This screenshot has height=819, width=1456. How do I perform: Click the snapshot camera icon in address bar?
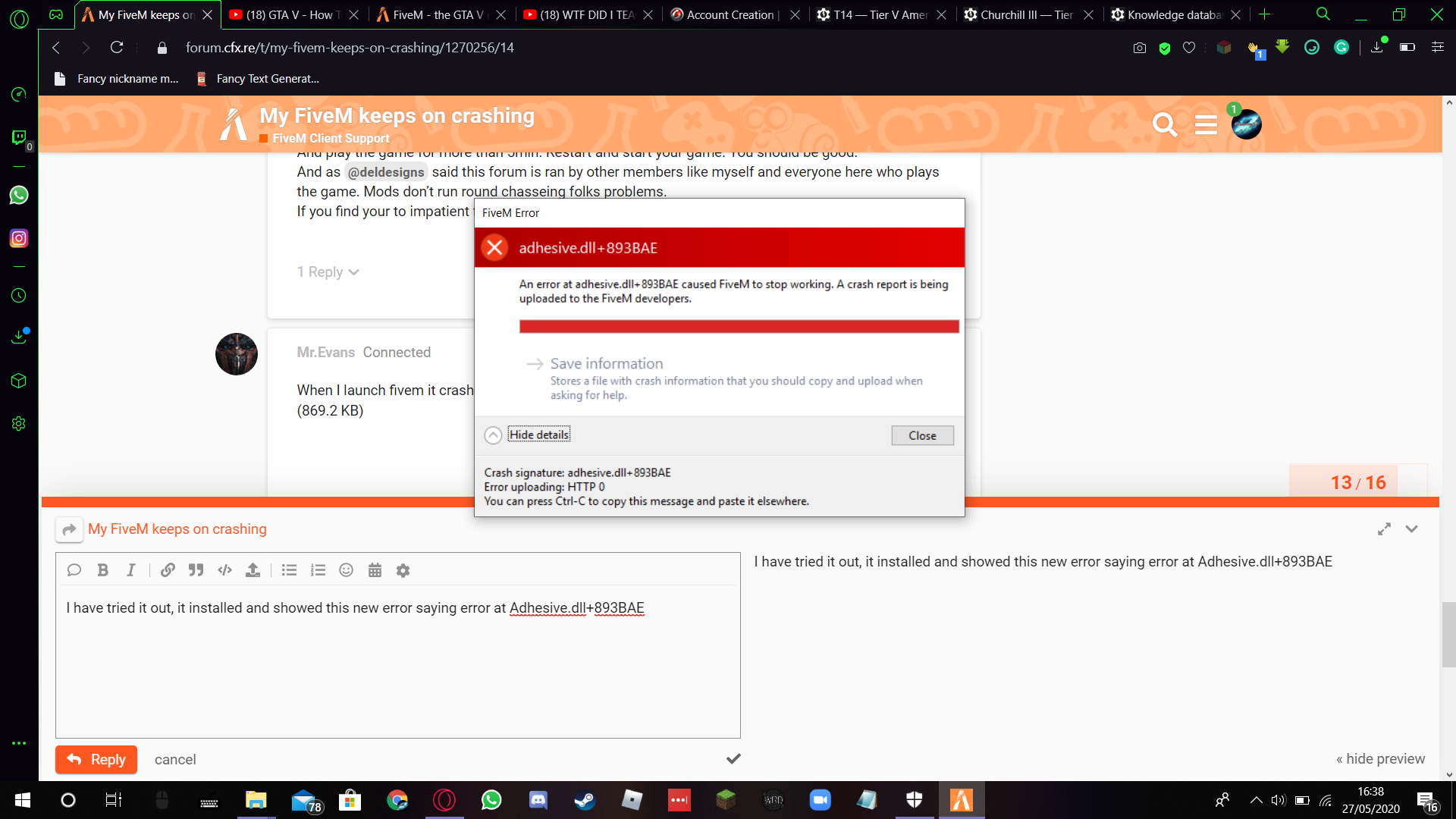point(1139,48)
